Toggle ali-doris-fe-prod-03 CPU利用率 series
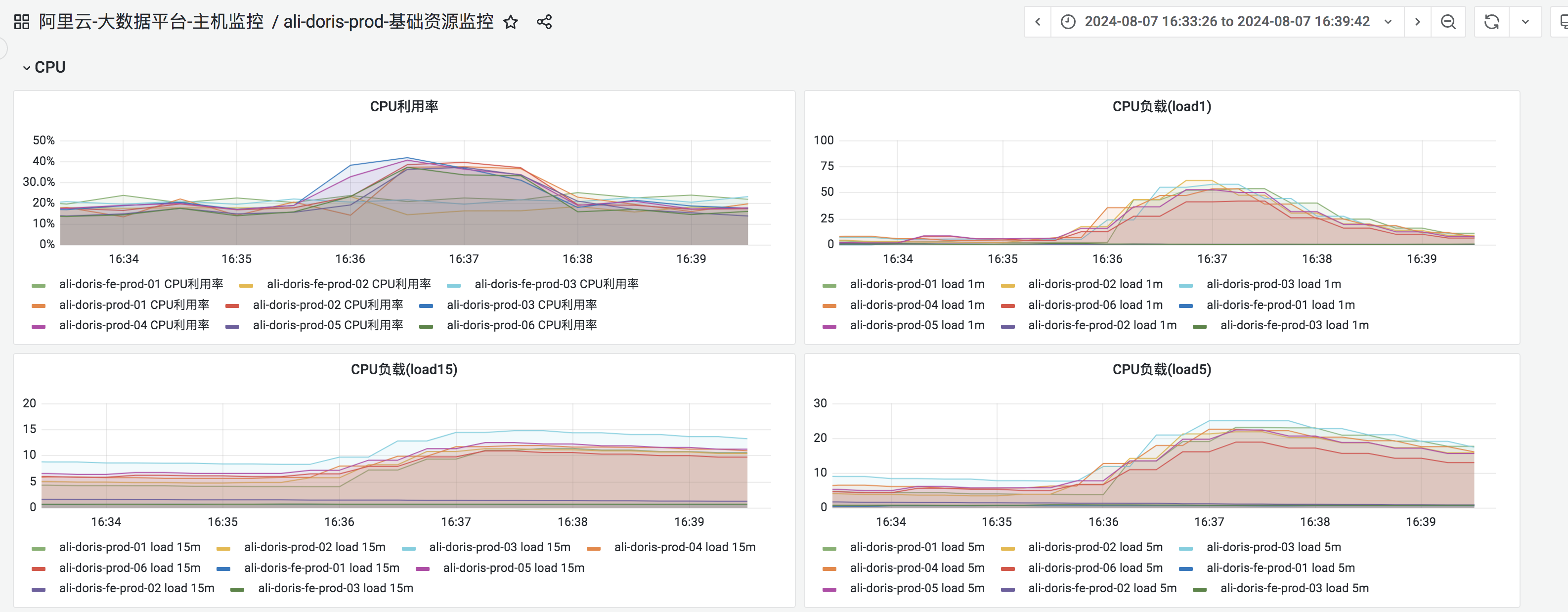Image resolution: width=1568 pixels, height=612 pixels. pyautogui.click(x=556, y=284)
